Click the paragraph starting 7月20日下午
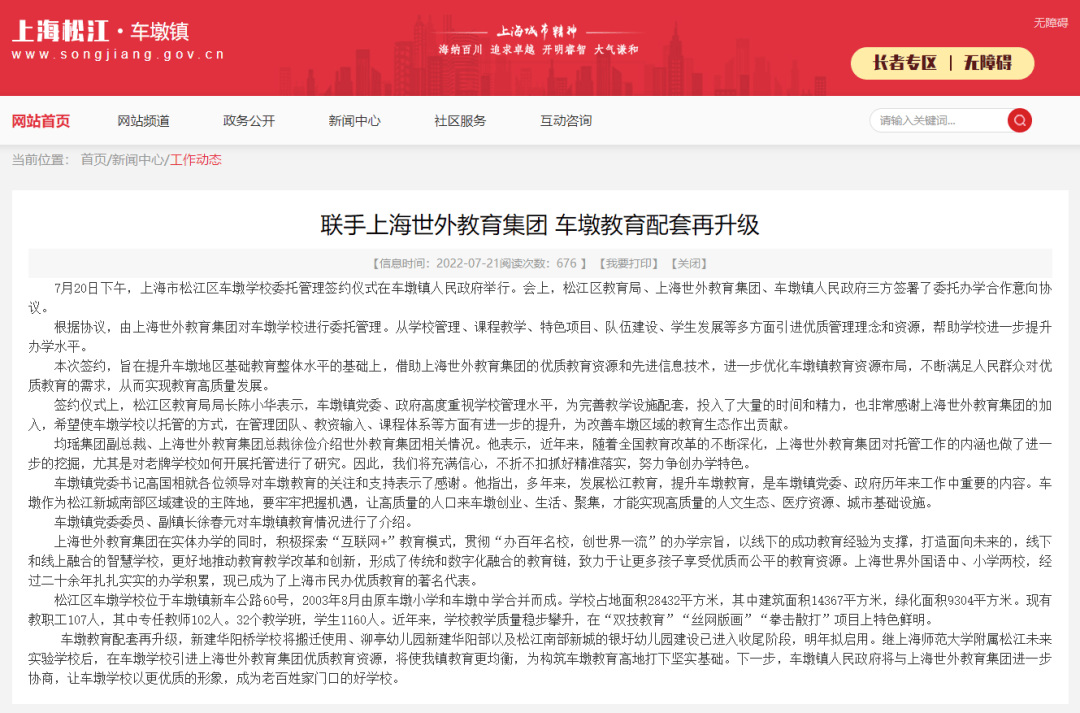Image resolution: width=1080 pixels, height=713 pixels. point(540,298)
